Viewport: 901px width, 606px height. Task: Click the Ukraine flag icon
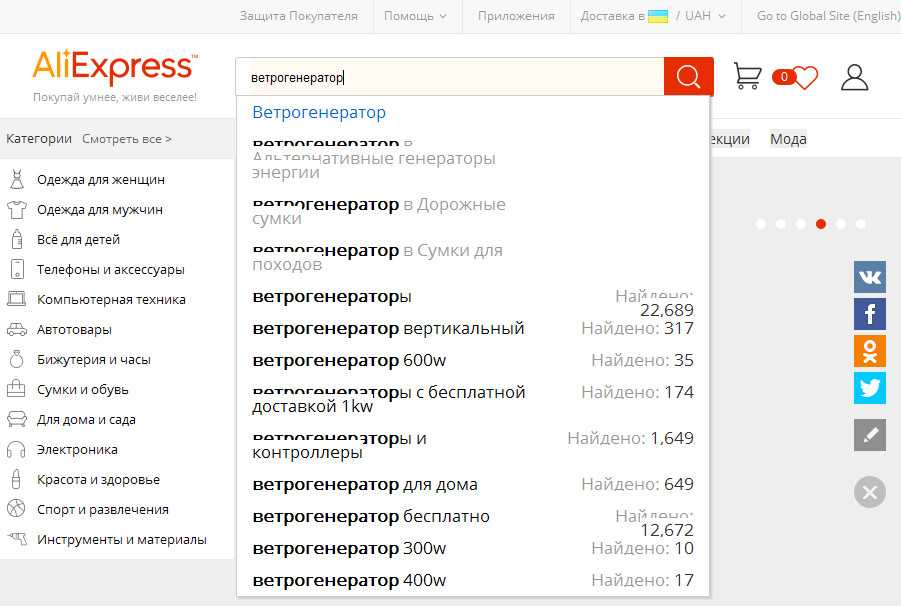[x=658, y=16]
